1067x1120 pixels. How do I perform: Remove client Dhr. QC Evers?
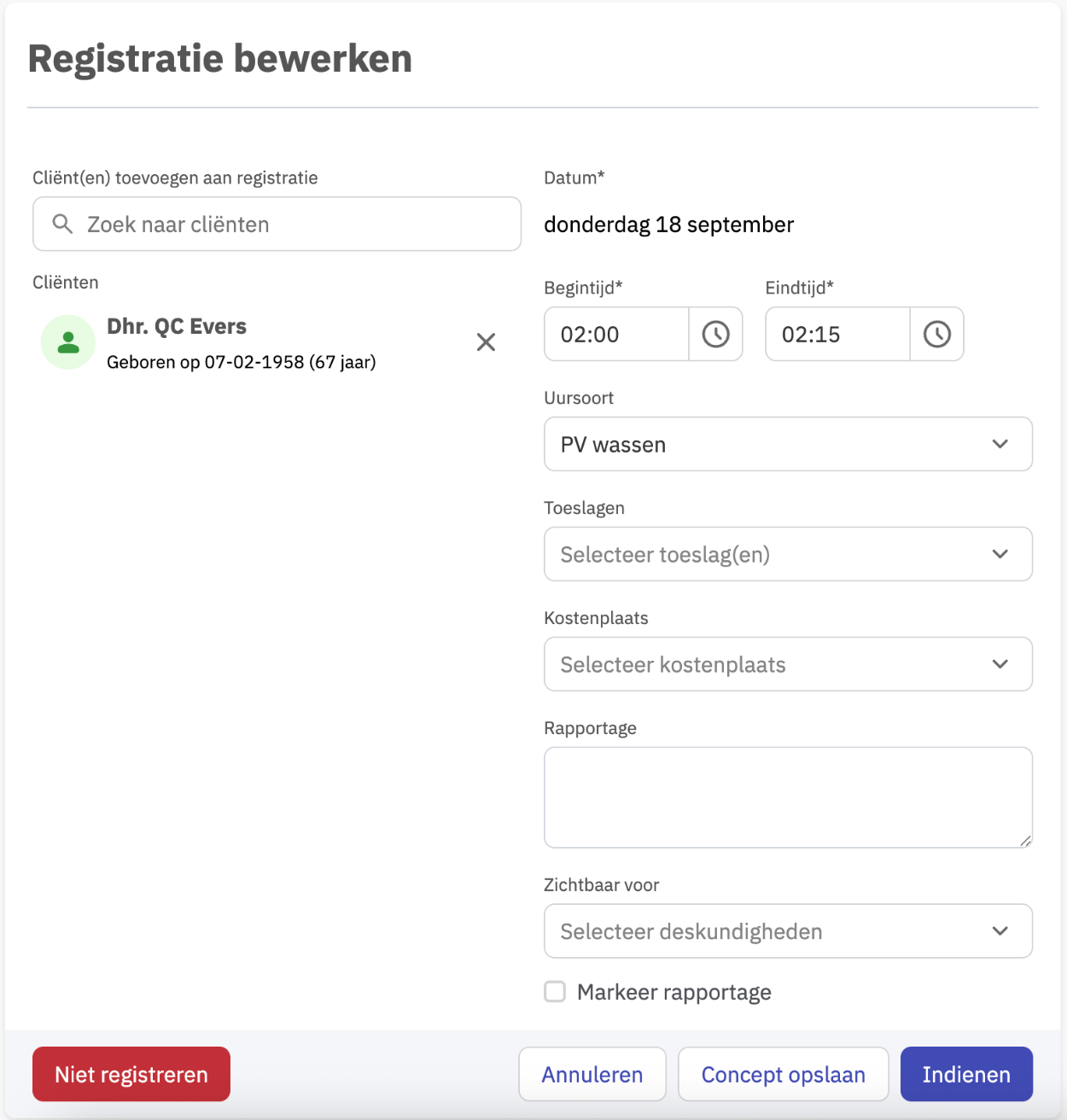point(486,342)
